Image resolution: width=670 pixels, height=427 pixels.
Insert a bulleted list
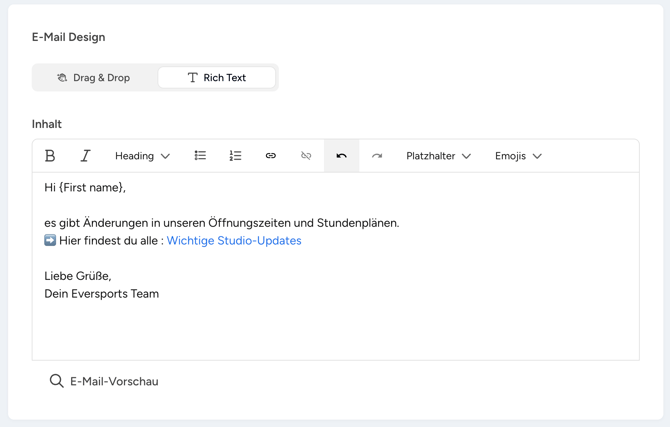(x=200, y=156)
